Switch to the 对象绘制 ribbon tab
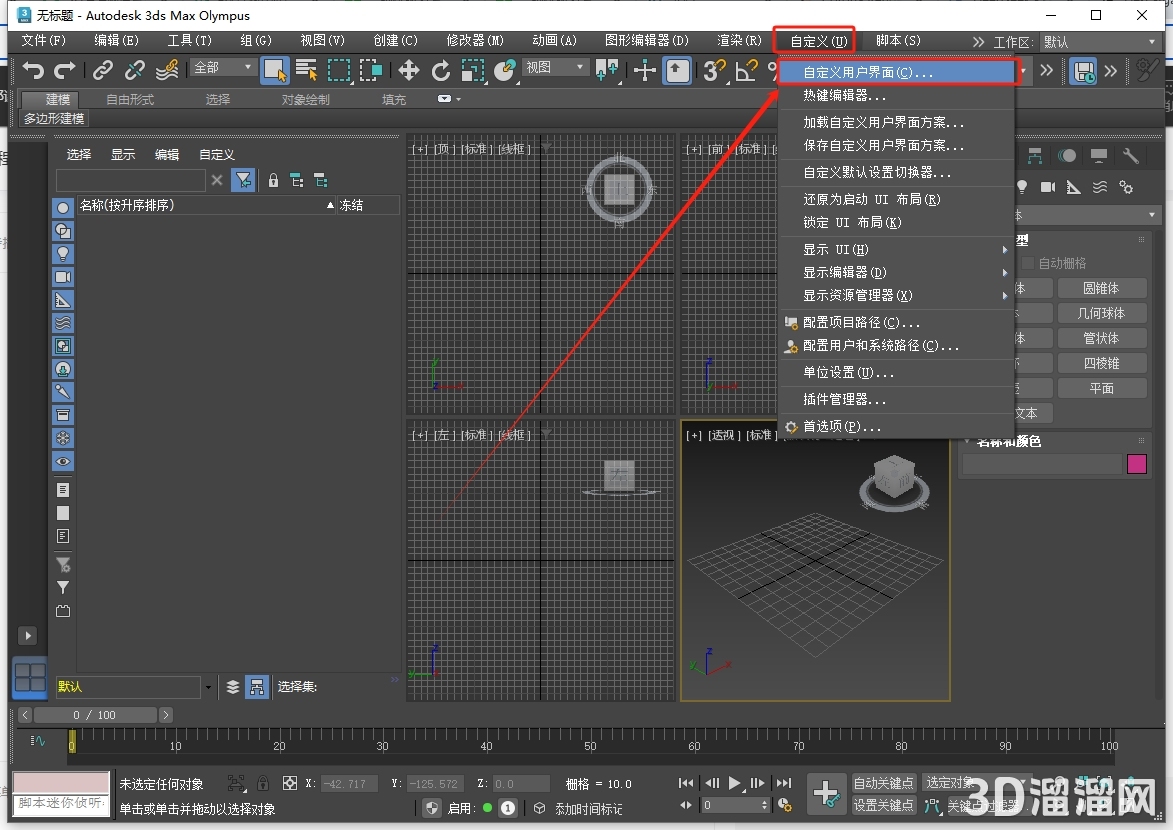Screen dimensions: 1173x830 (305, 100)
